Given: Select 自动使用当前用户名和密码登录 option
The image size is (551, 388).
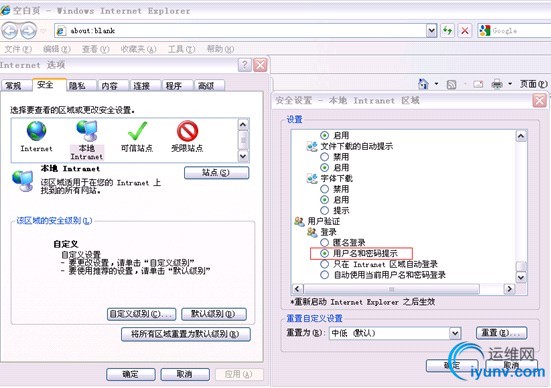Looking at the screenshot, I should point(325,275).
